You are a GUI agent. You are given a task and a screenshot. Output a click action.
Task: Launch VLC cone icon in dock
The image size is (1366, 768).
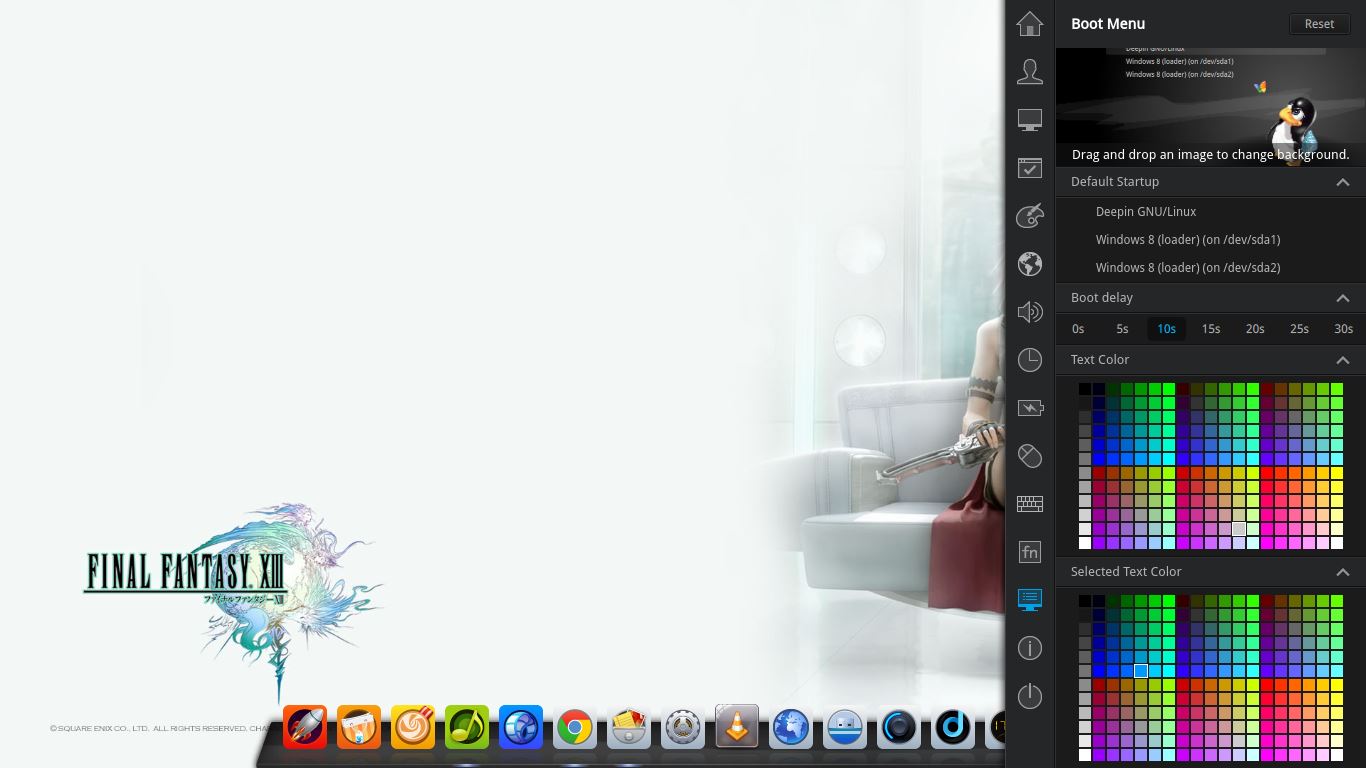tap(737, 727)
